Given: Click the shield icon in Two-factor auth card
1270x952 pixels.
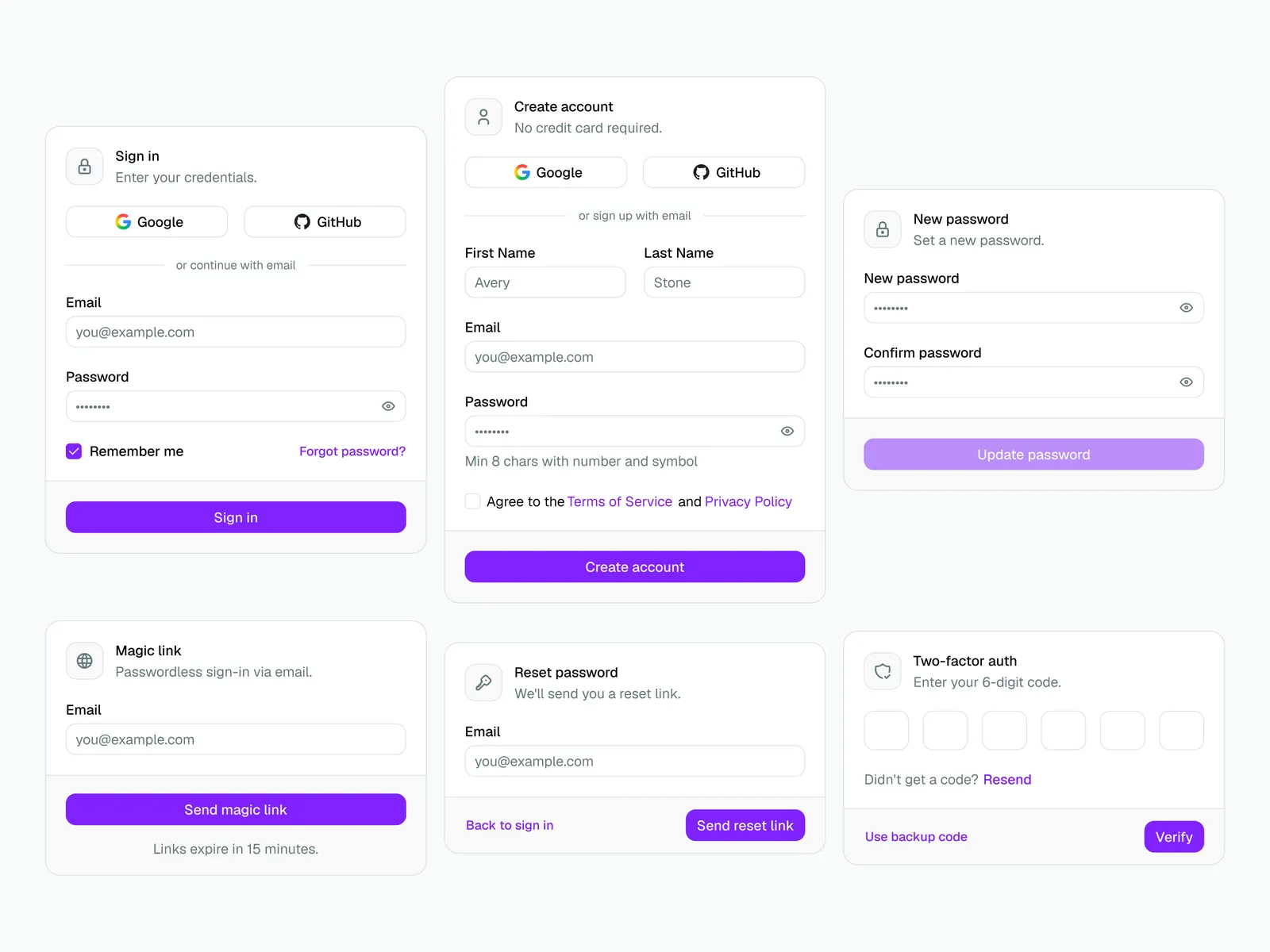Looking at the screenshot, I should (x=883, y=671).
